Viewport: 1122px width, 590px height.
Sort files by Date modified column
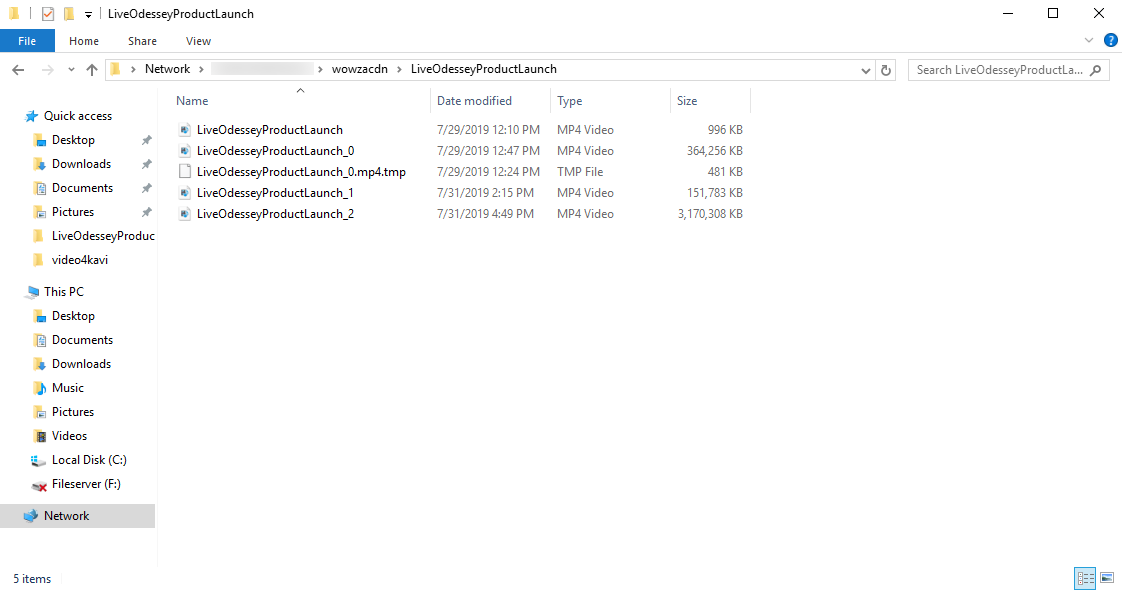pos(474,101)
